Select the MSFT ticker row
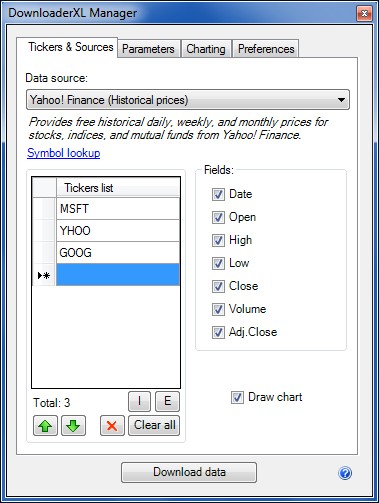 click(x=118, y=209)
